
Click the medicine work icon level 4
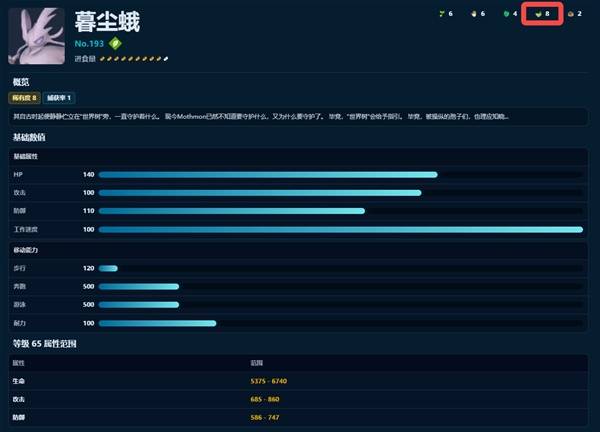[506, 14]
